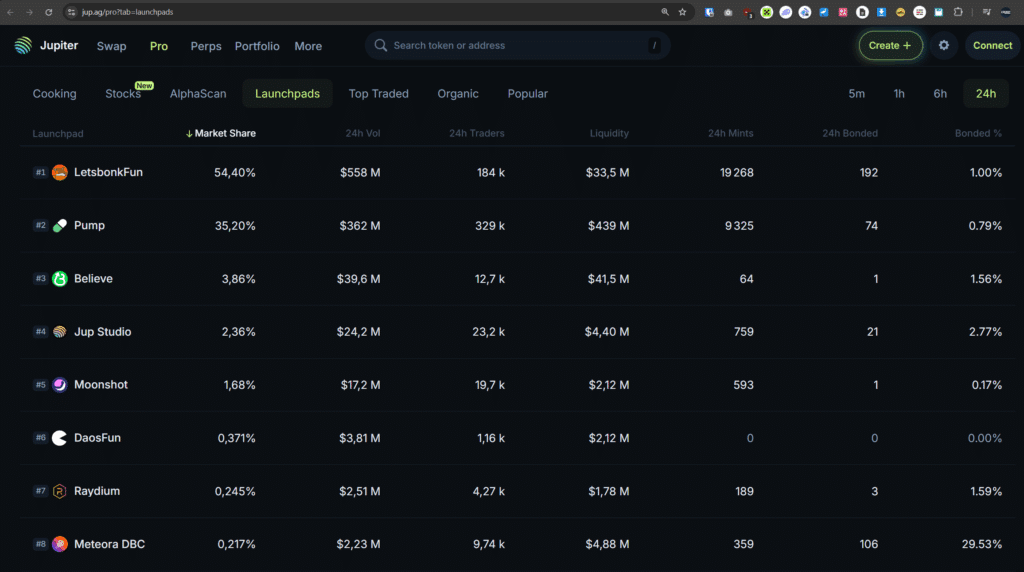Select the 5m timeframe

[x=856, y=93]
